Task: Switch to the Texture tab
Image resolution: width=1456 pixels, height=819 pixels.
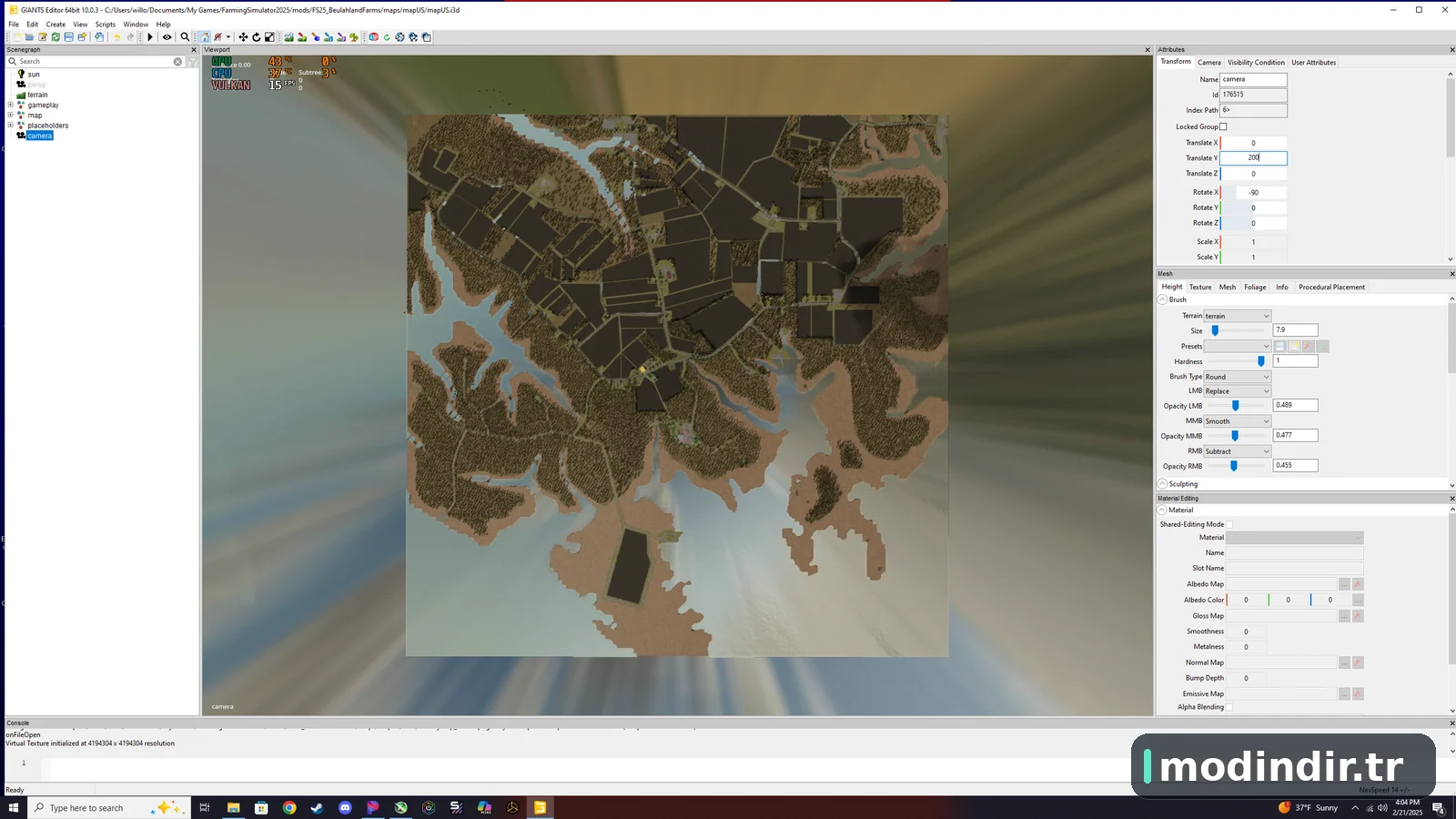Action: coord(1200,288)
